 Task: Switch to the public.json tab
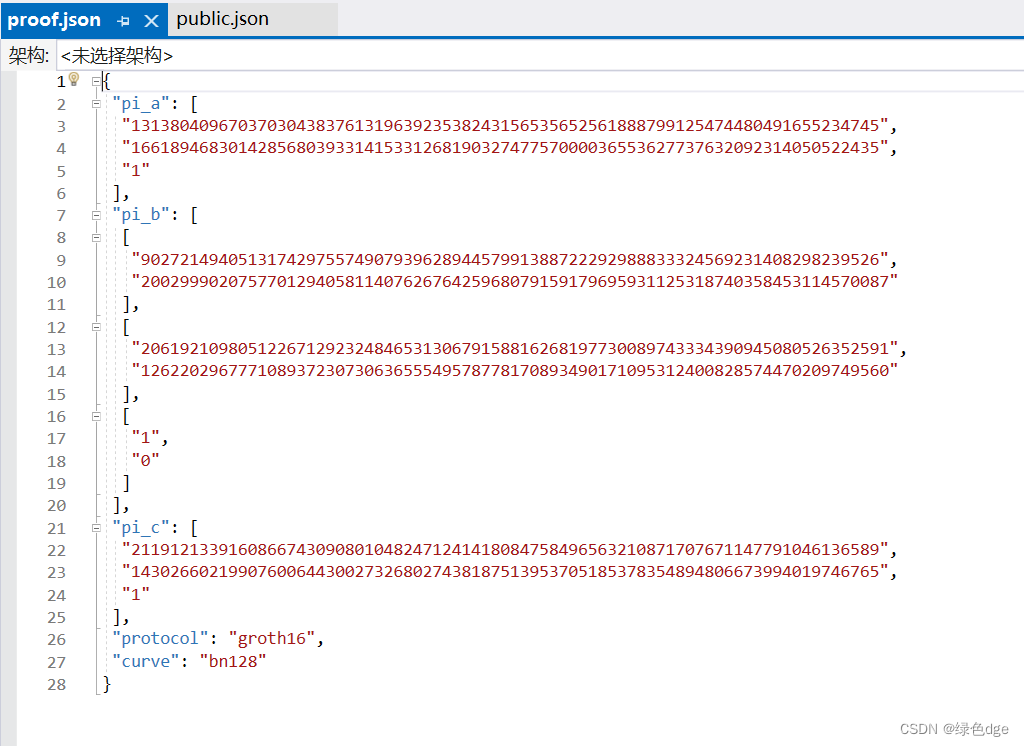223,19
